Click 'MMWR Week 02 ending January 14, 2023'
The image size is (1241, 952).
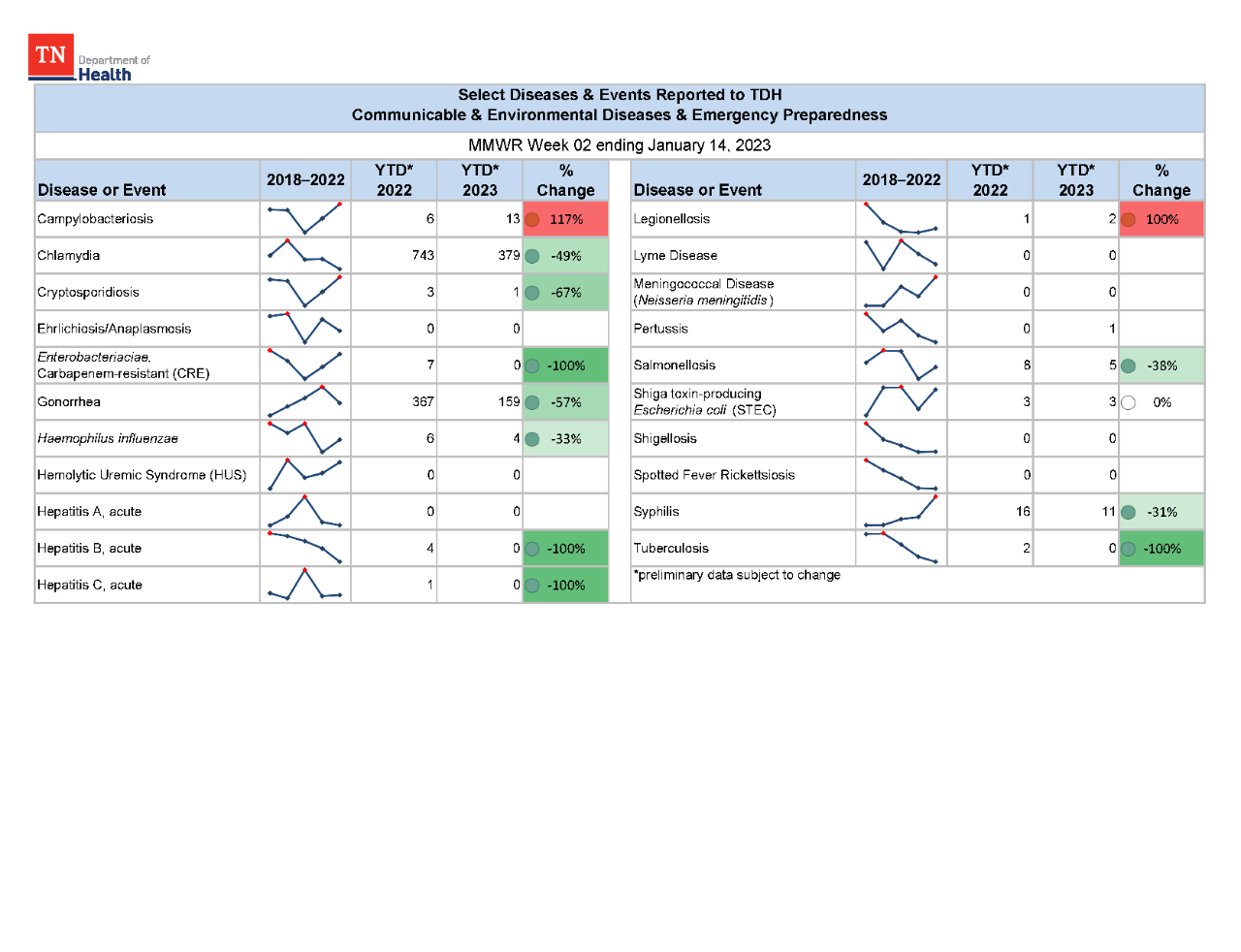tap(620, 145)
